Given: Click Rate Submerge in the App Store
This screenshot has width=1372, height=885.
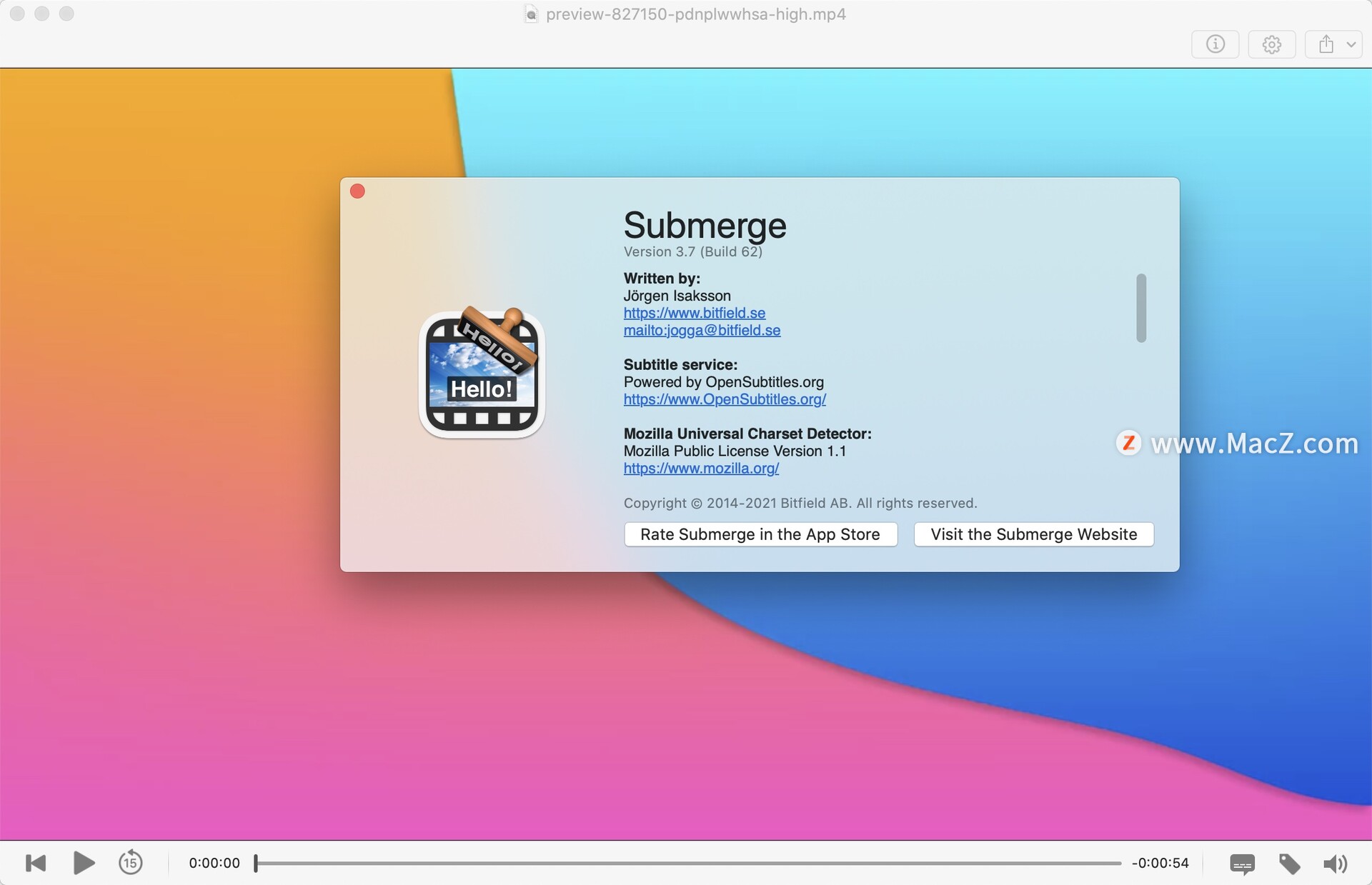Looking at the screenshot, I should [x=760, y=534].
